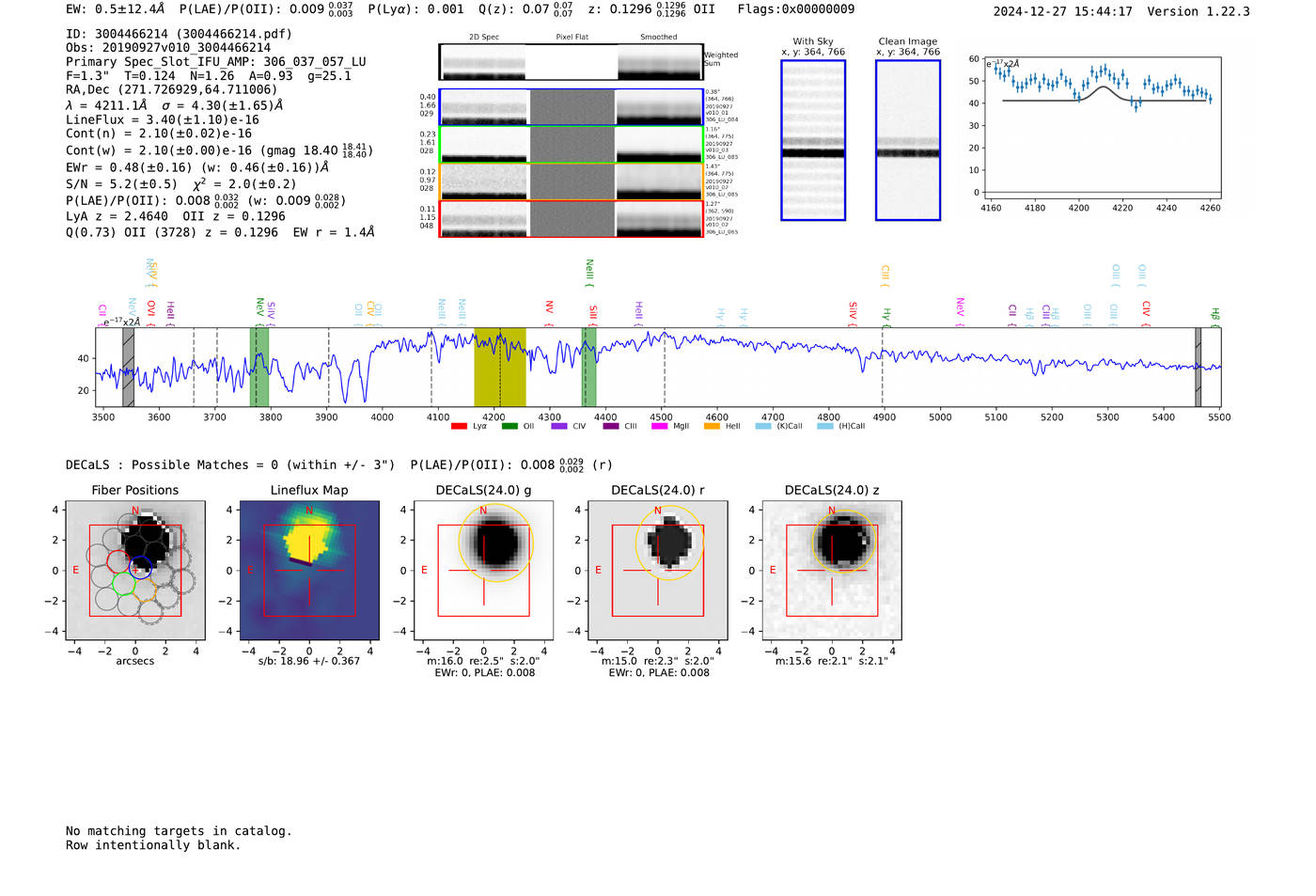Click the RA,Dec coordinates line
This screenshot has height=896, width=1316.
[x=171, y=90]
